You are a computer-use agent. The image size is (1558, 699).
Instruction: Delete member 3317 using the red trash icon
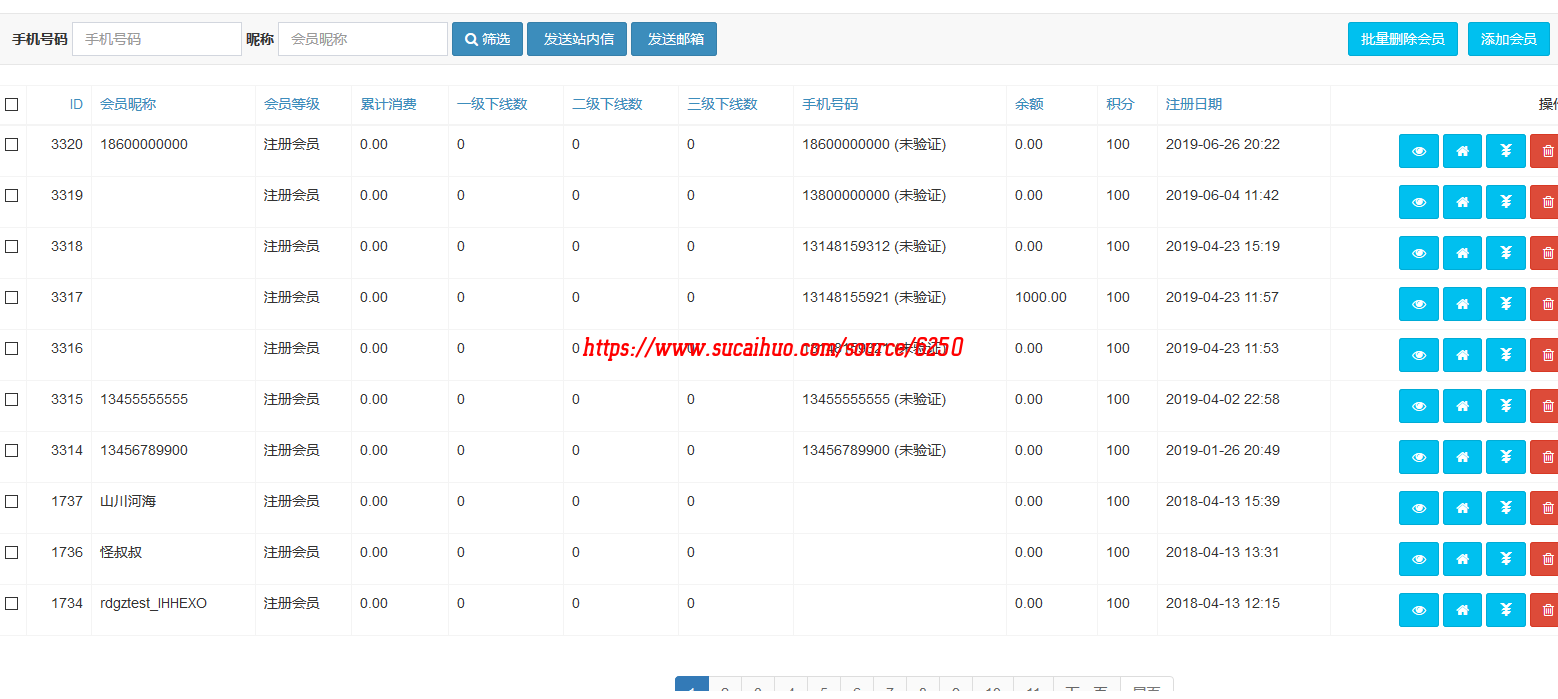1546,304
